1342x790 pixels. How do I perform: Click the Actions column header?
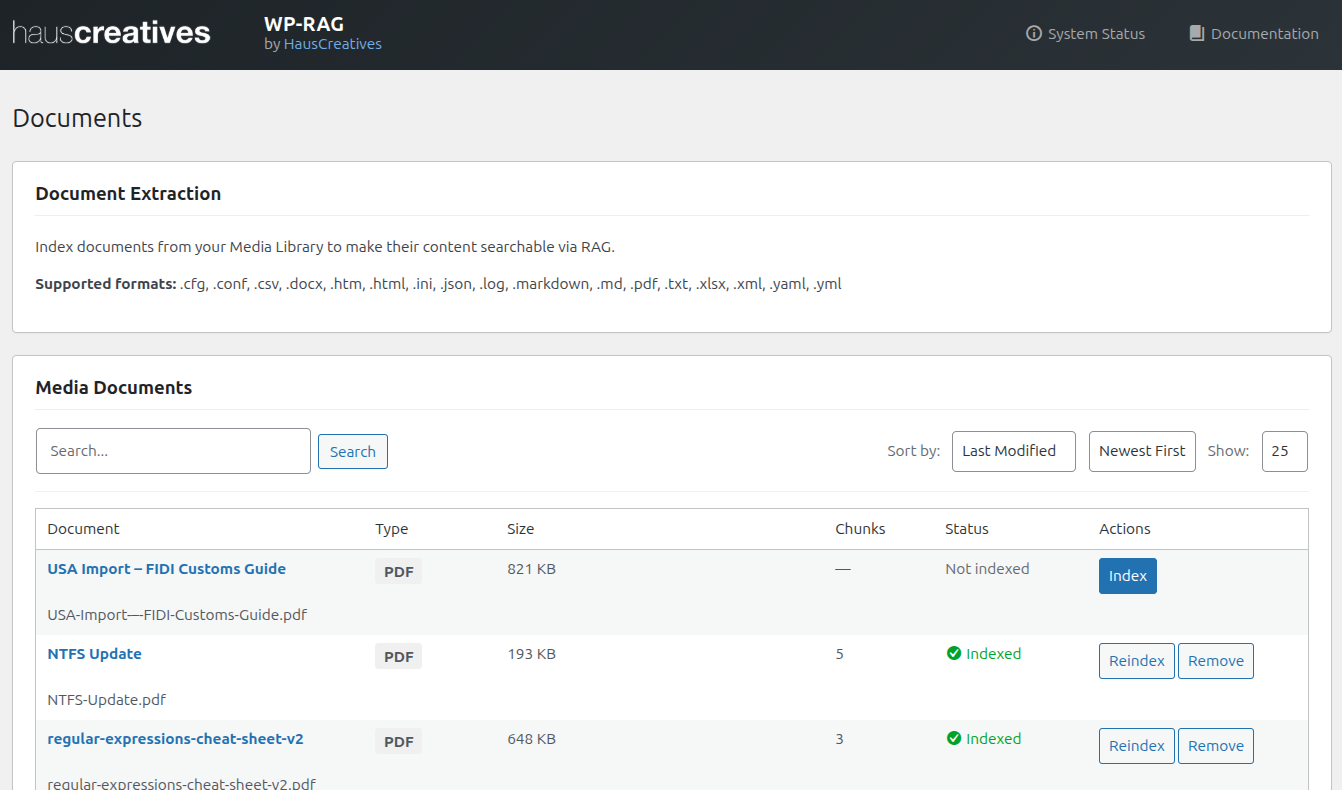[1125, 529]
